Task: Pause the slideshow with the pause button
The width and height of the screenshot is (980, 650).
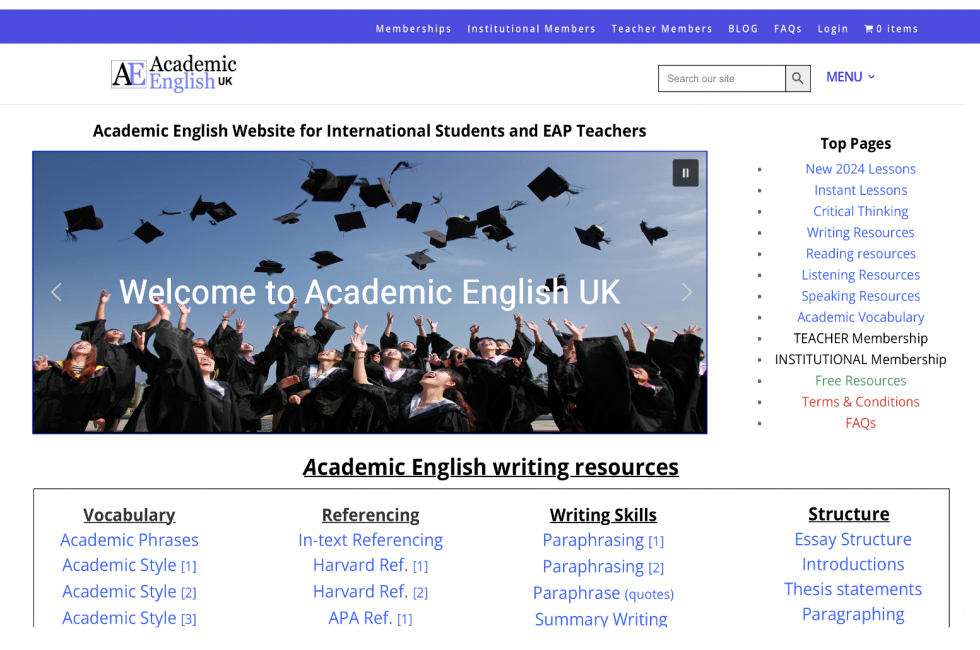Action: coord(685,173)
